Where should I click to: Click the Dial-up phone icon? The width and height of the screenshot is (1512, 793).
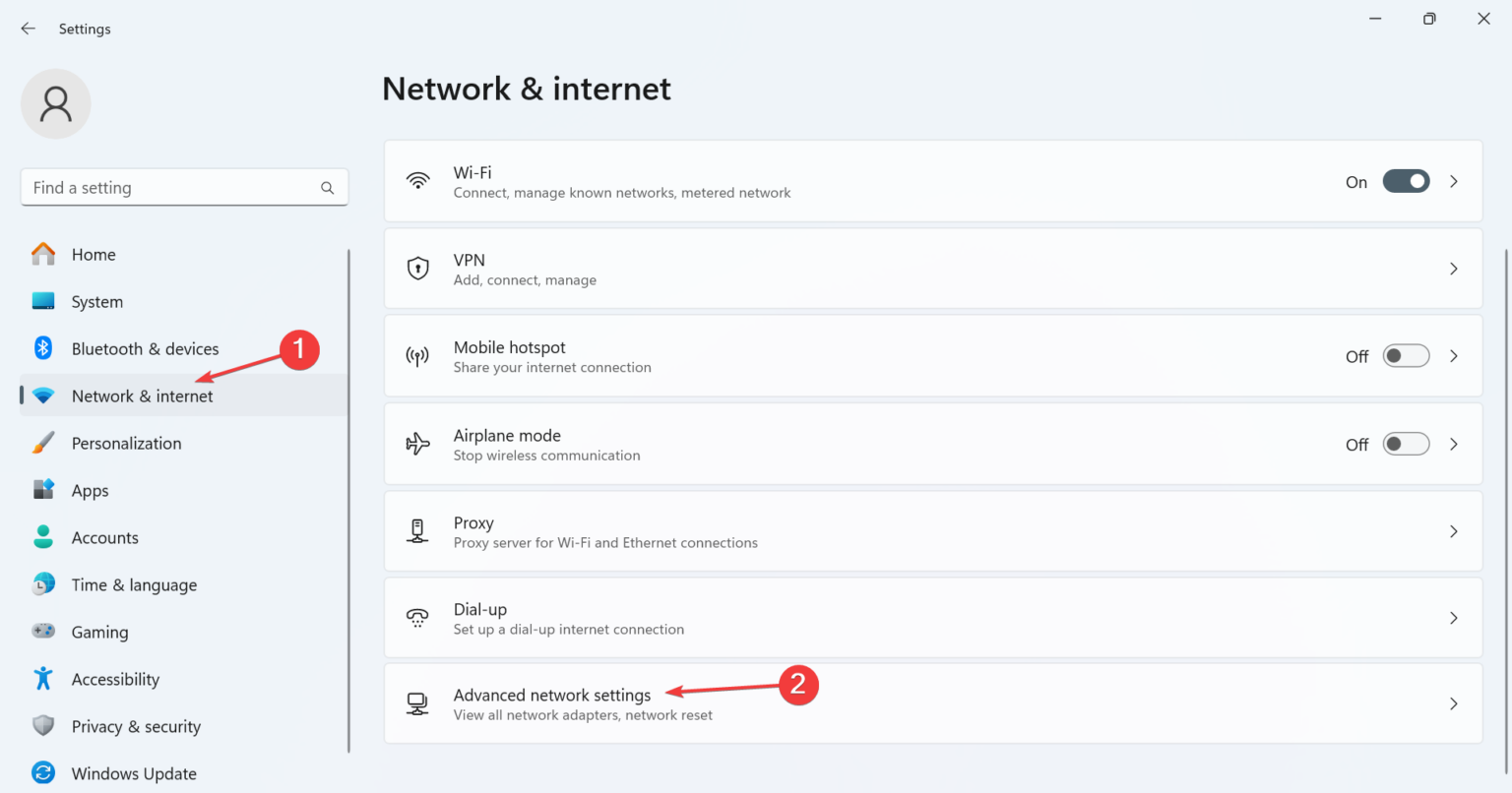418,618
